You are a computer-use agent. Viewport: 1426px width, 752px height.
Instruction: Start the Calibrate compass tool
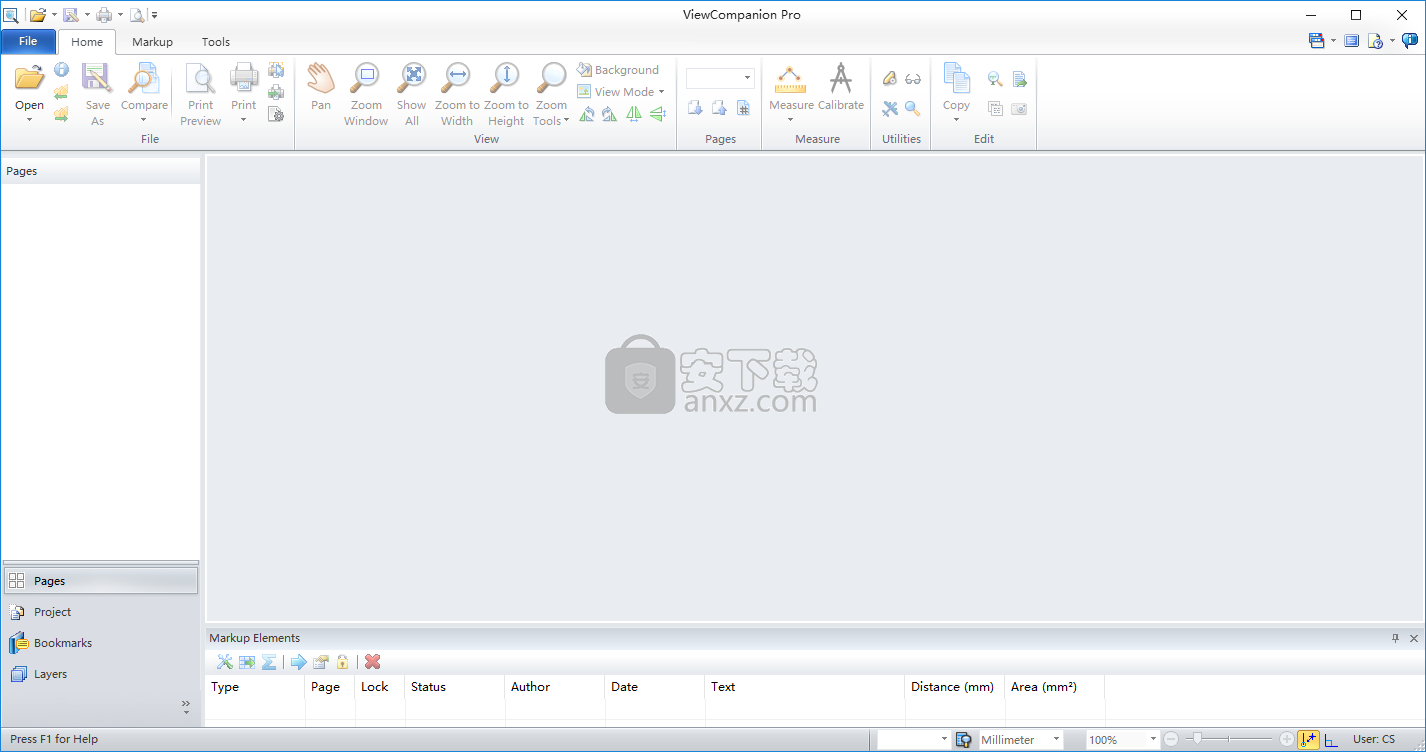click(841, 87)
